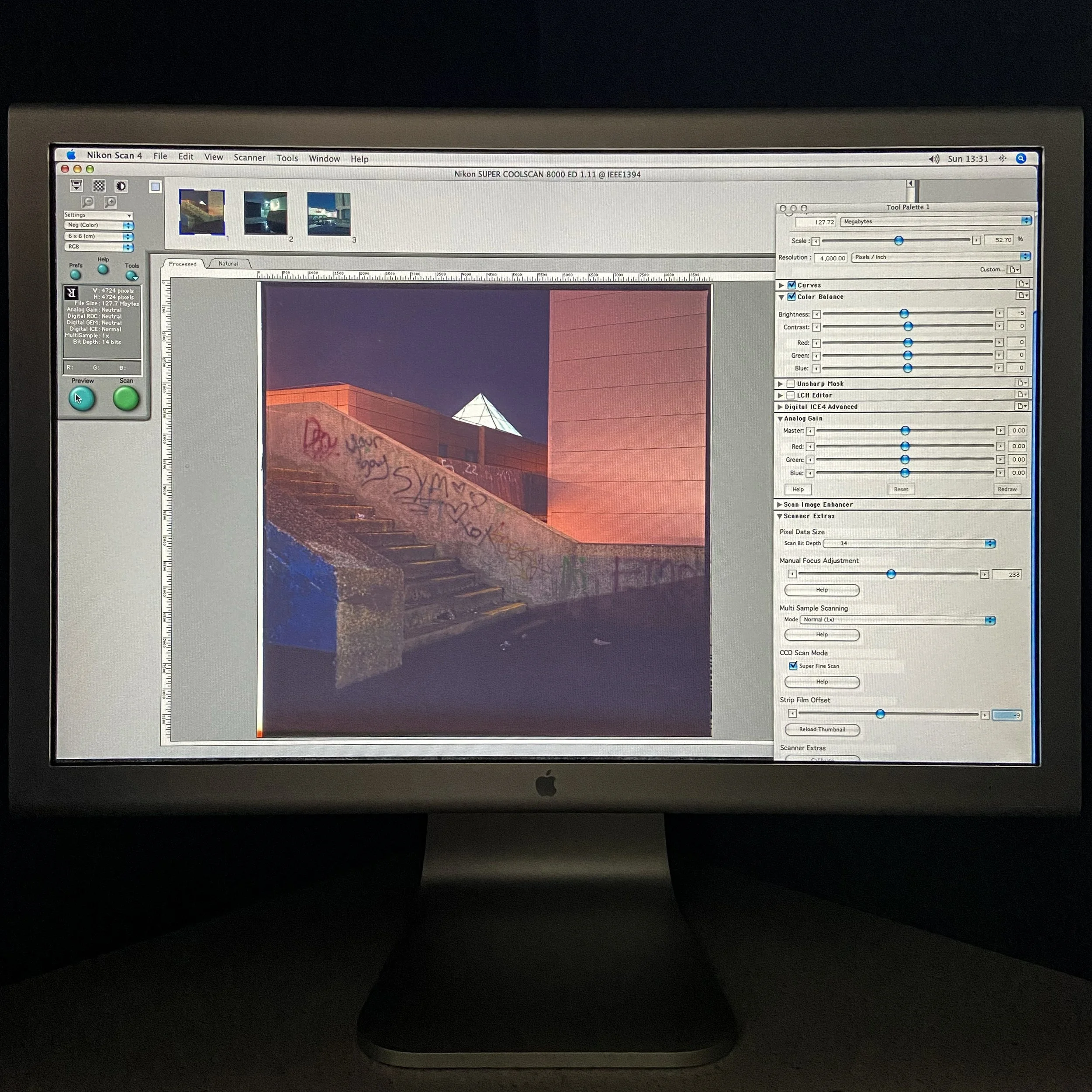Open the Color Balance settings page-icon menu
The height and width of the screenshot is (1092, 1092).
coord(1023,295)
